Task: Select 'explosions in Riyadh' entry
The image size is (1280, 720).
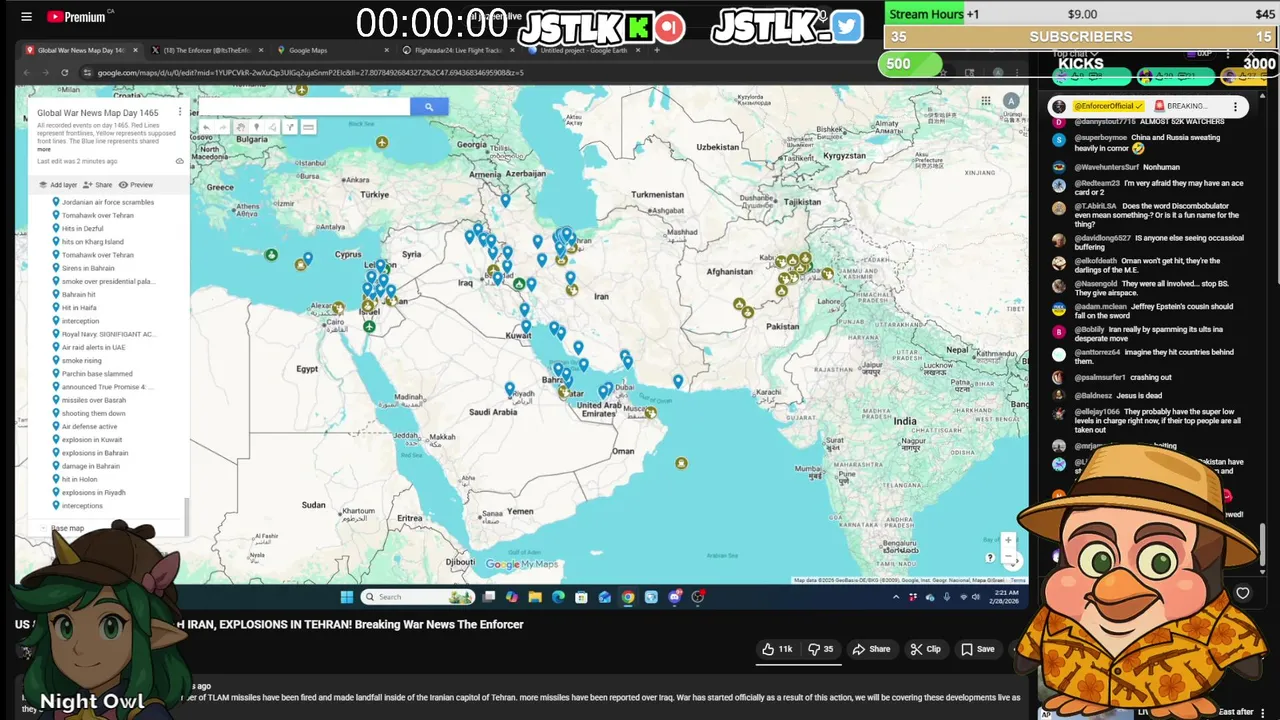Action: tap(94, 493)
